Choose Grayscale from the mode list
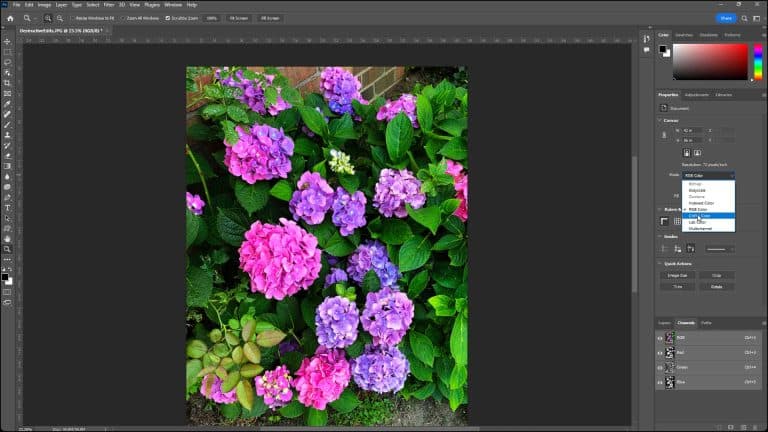The width and height of the screenshot is (768, 432). pyautogui.click(x=708, y=190)
